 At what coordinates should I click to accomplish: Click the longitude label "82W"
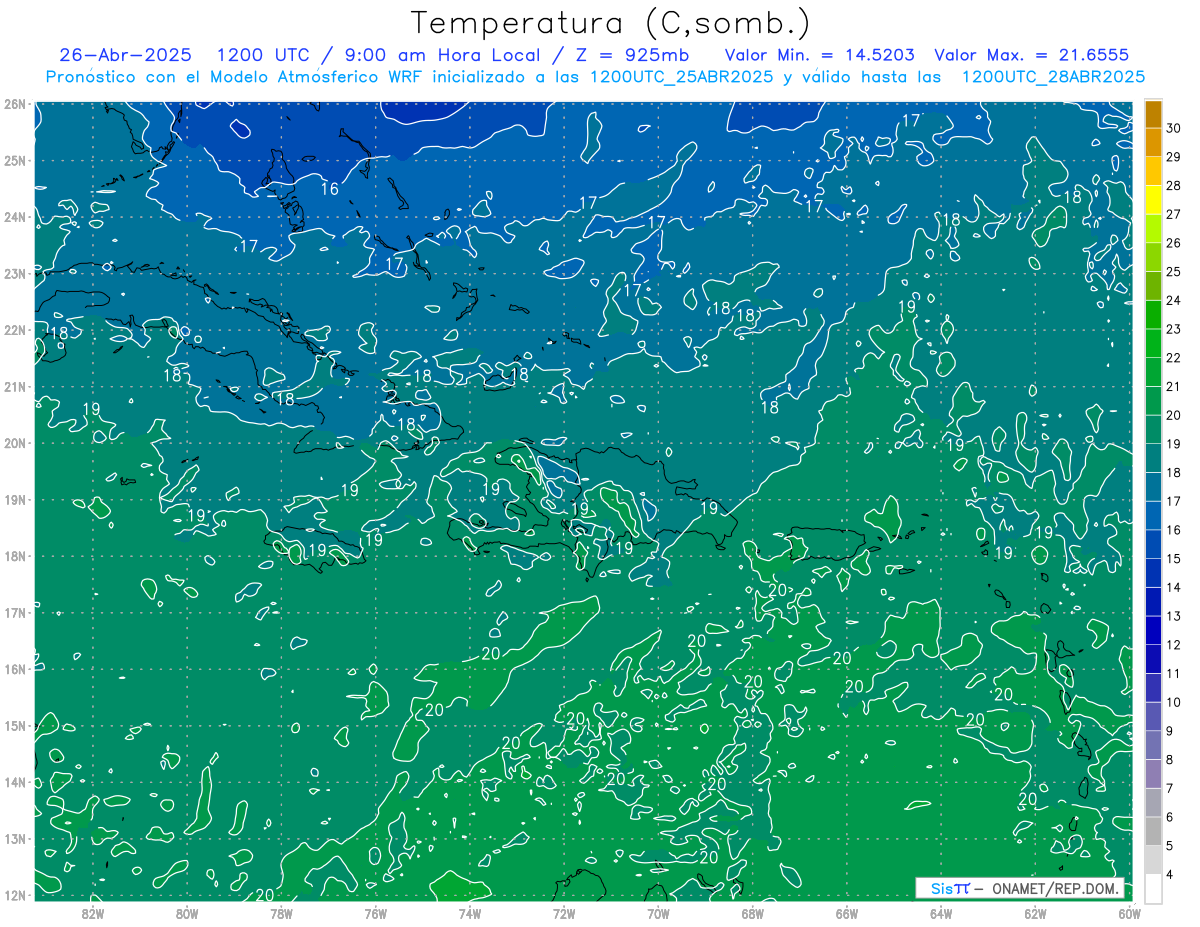[93, 912]
